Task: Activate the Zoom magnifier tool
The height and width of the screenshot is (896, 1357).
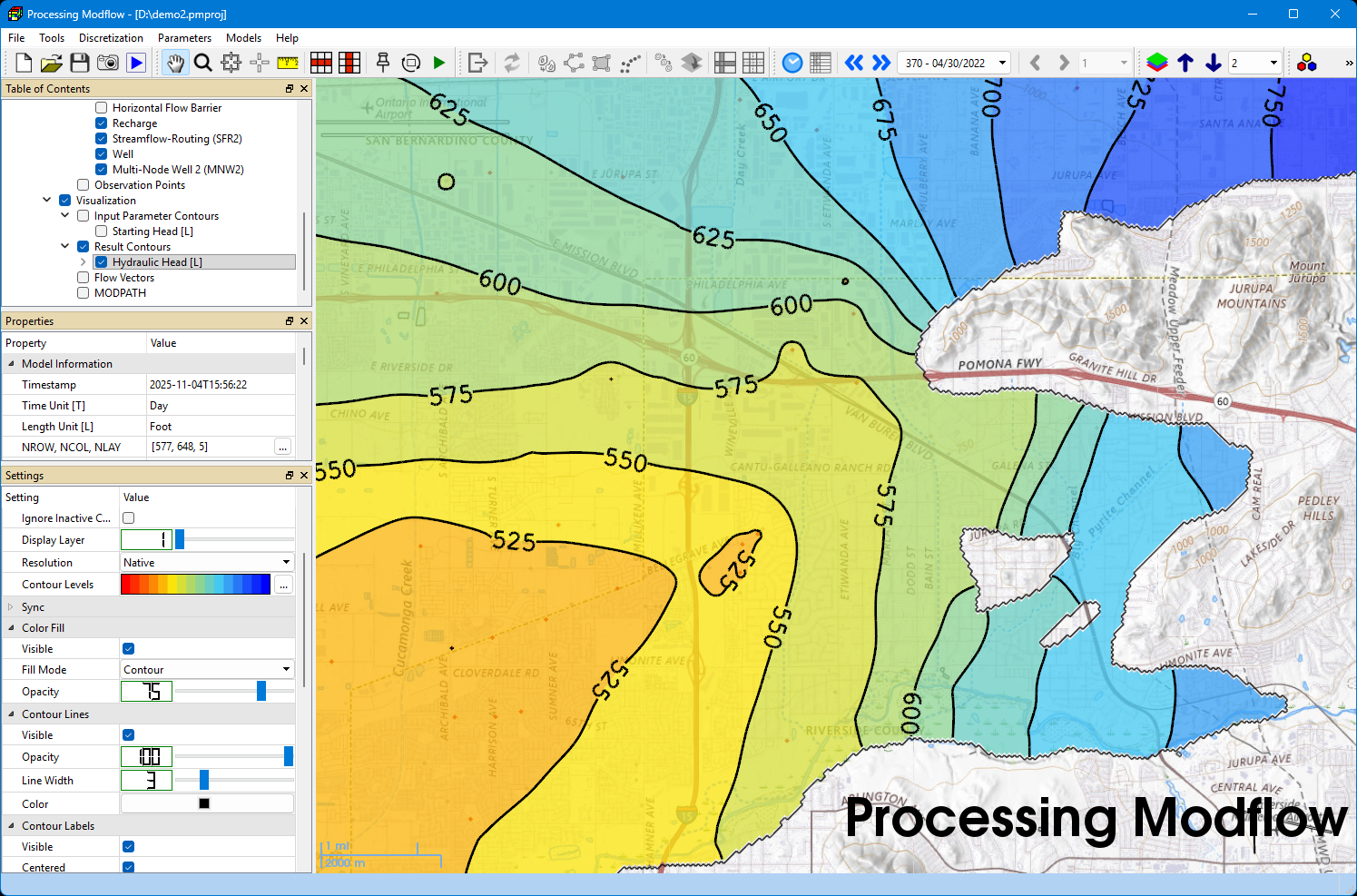Action: coord(203,63)
